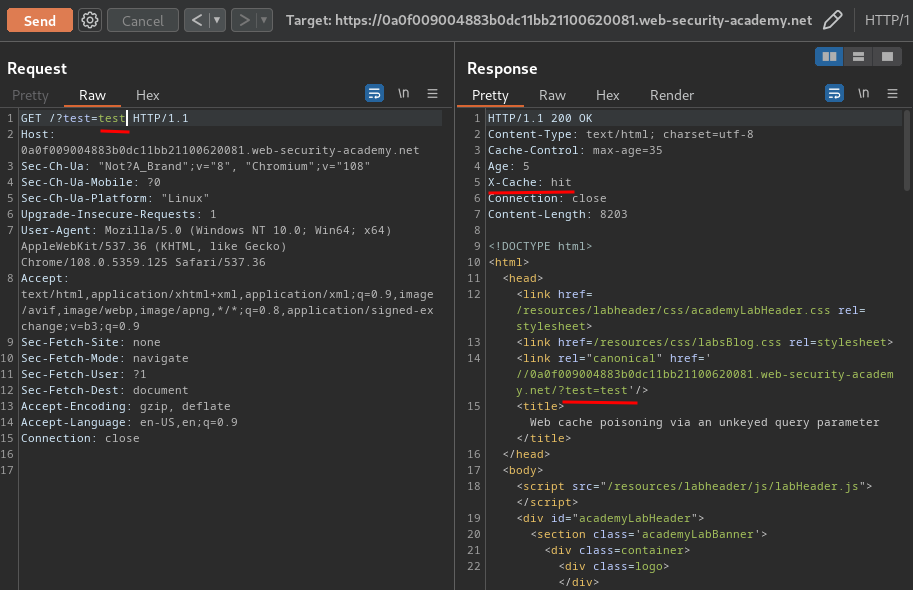
Task: Click 'Sec-Fetch-Mode: navigate' request header
Action: coord(105,358)
